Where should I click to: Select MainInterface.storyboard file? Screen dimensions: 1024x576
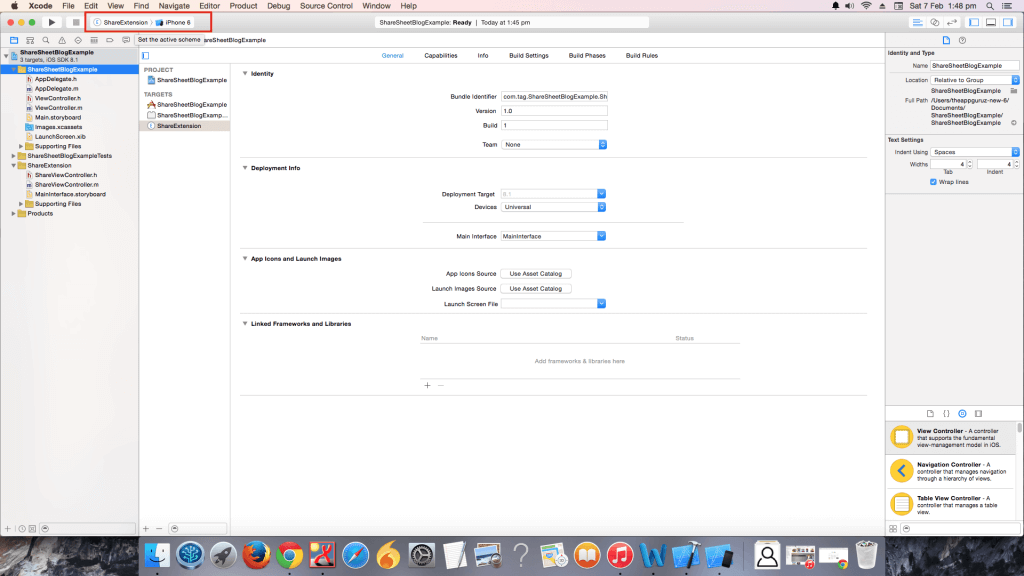[x=70, y=194]
